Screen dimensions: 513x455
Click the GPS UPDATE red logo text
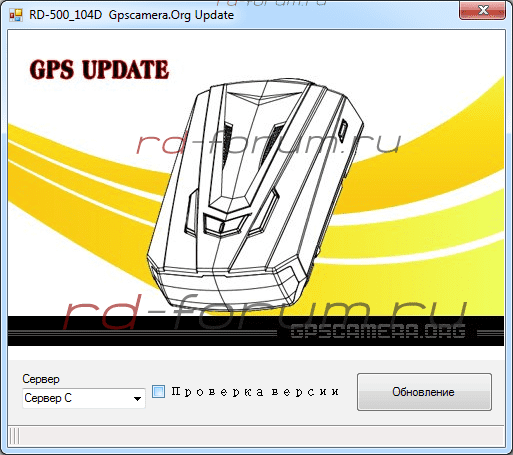click(99, 70)
